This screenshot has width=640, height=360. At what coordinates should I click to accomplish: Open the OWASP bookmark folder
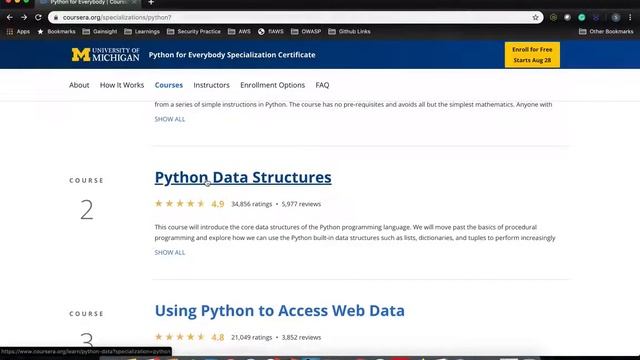pyautogui.click(x=306, y=31)
